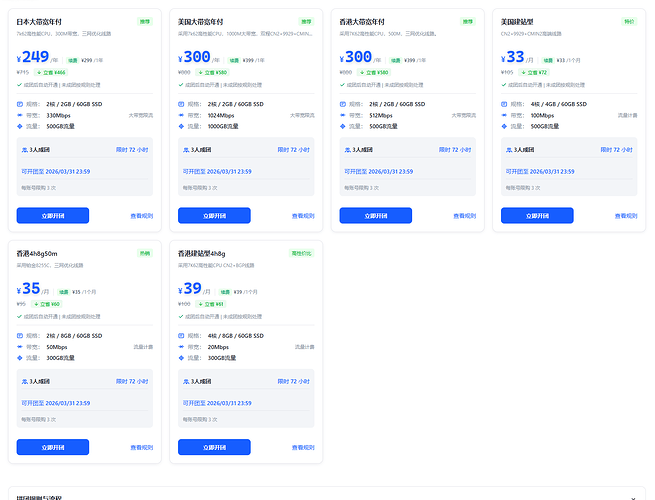Click 限时 72 小时 label in 美国建站型 card

pyautogui.click(x=617, y=150)
